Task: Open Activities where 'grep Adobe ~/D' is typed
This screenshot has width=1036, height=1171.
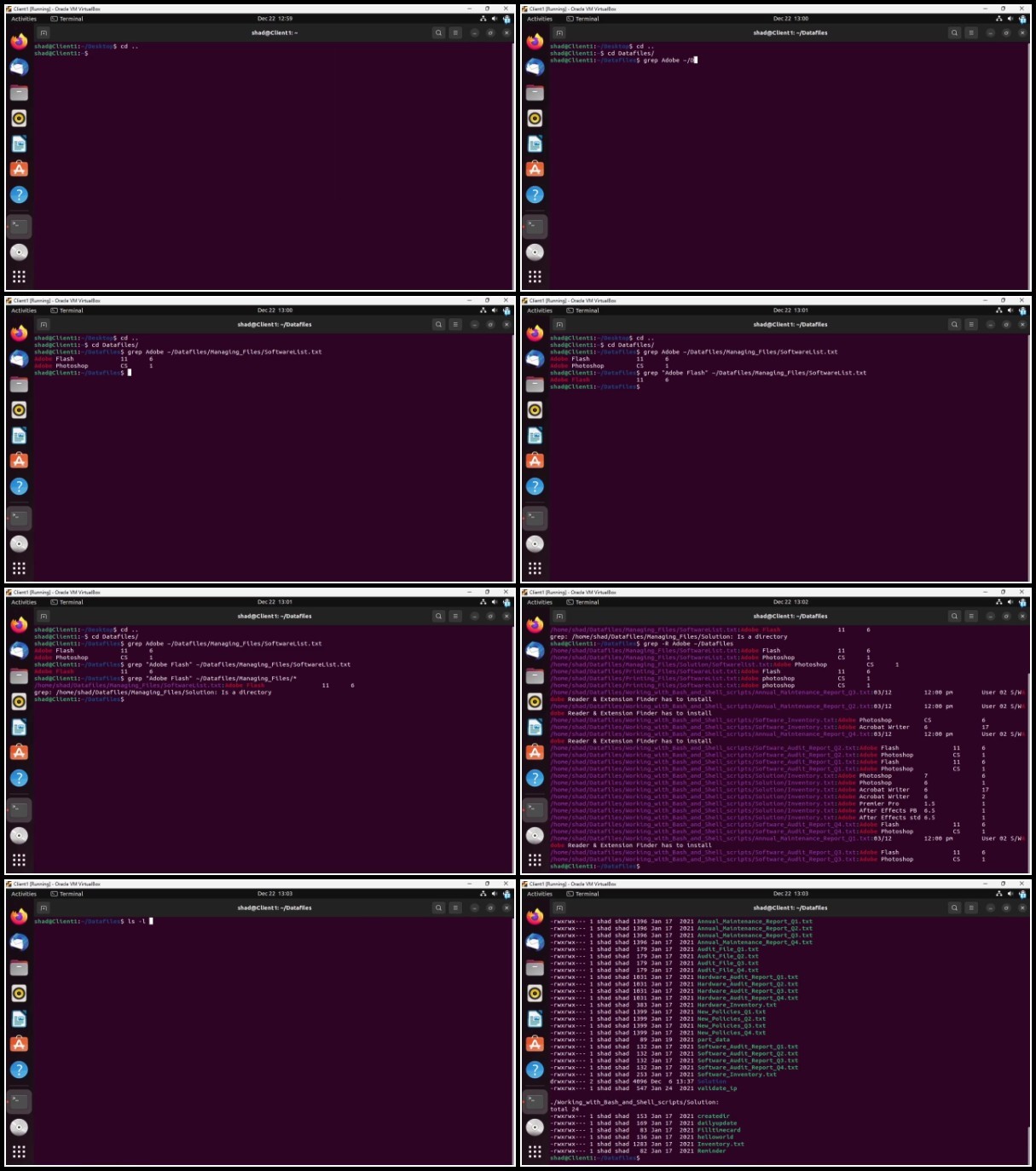Action: click(x=540, y=19)
